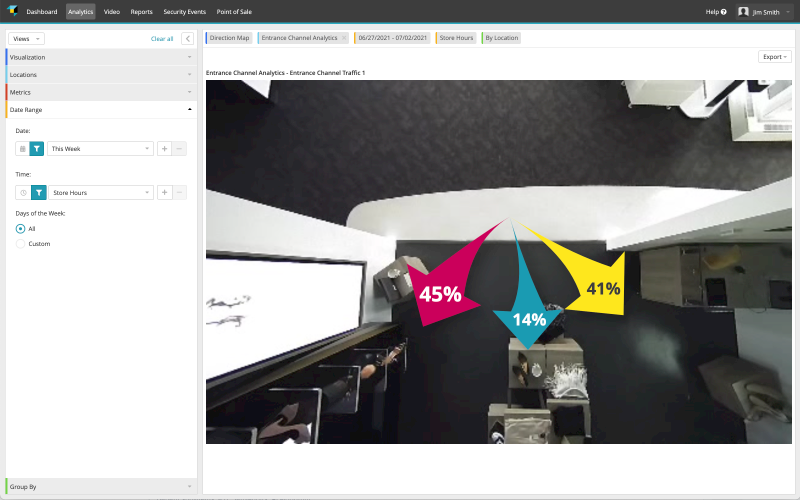
Task: Open the Store Hours time dropdown
Action: [x=100, y=192]
